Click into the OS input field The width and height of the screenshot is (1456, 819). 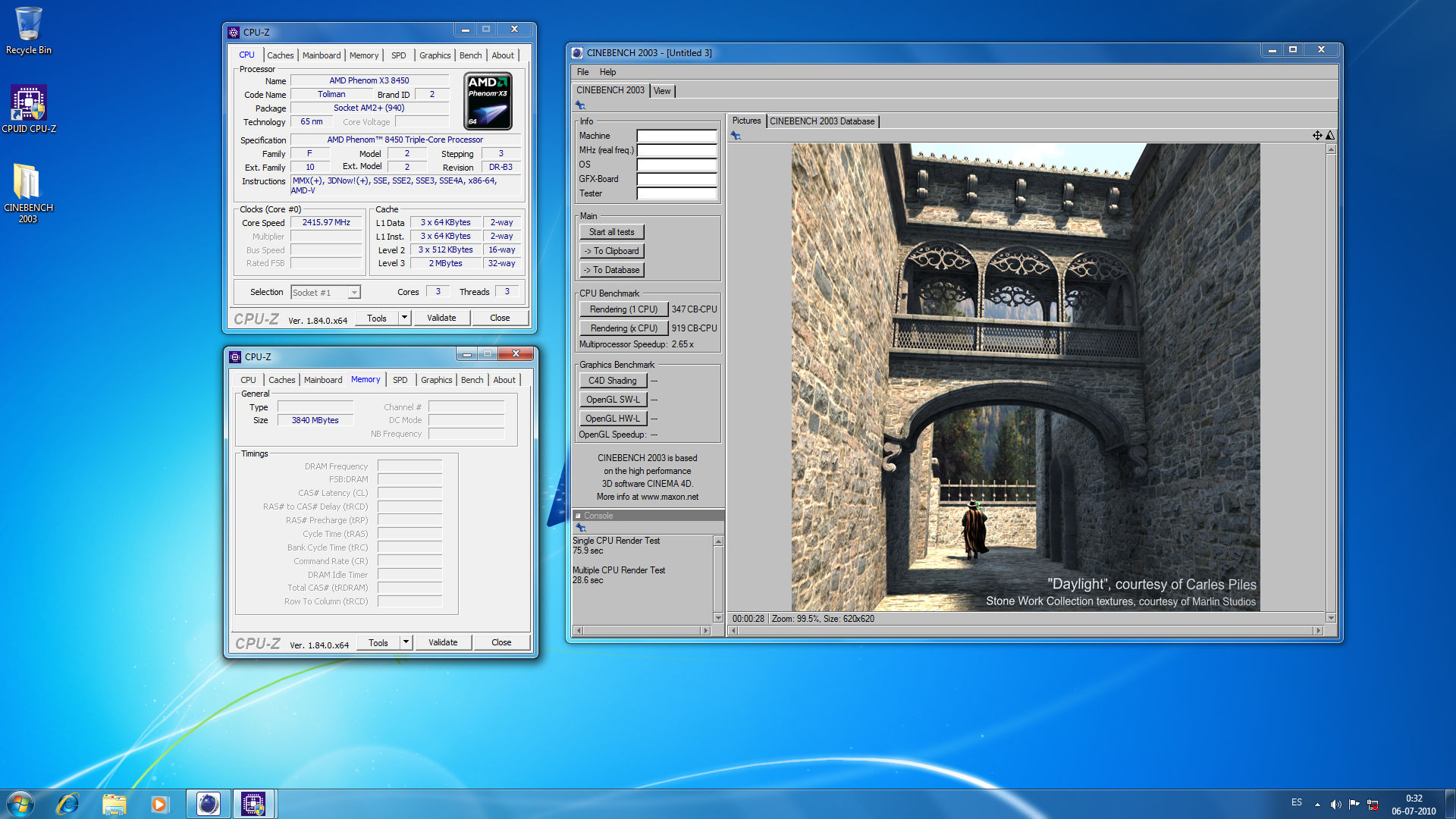(676, 165)
